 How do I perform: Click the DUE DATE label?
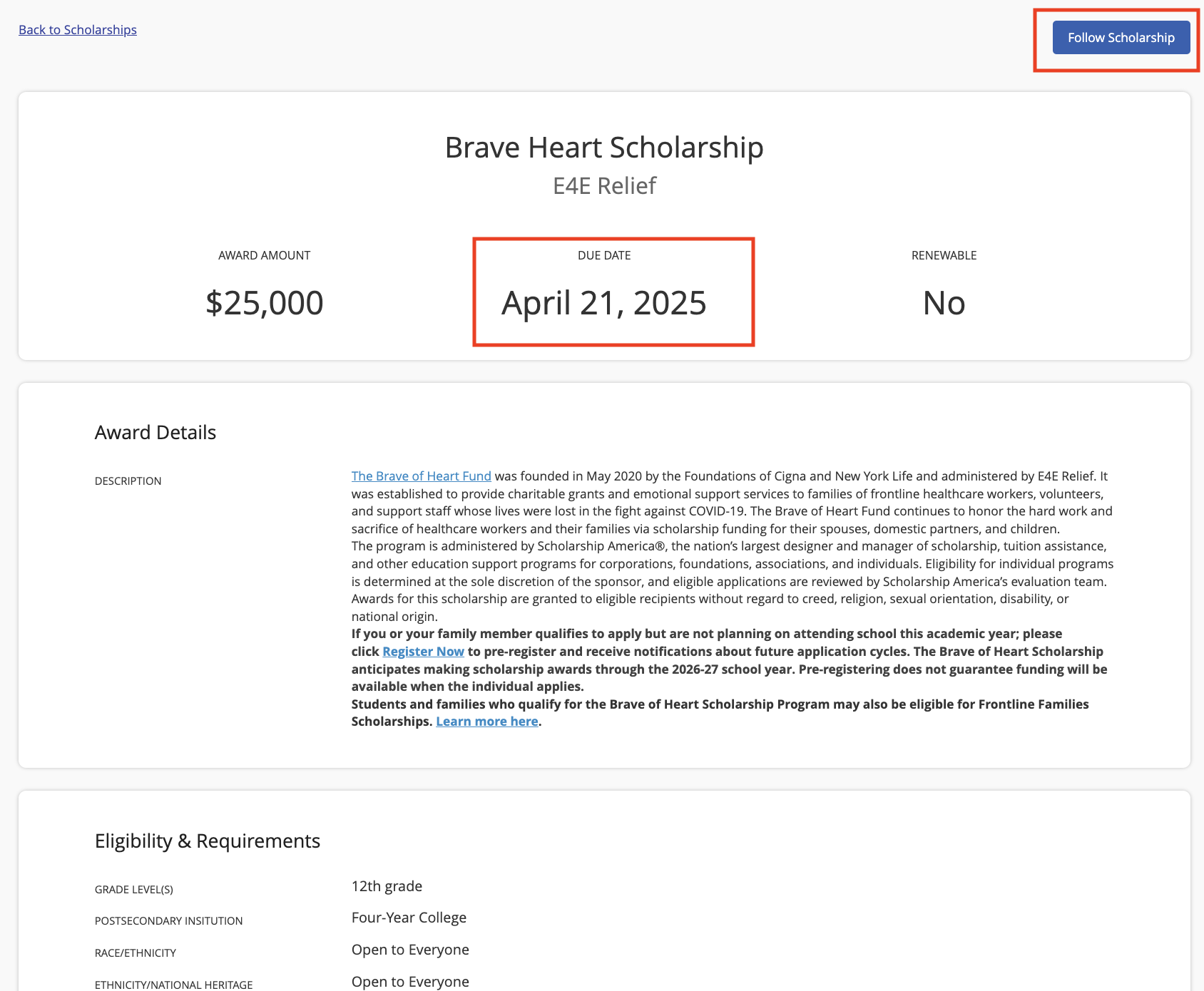(604, 255)
